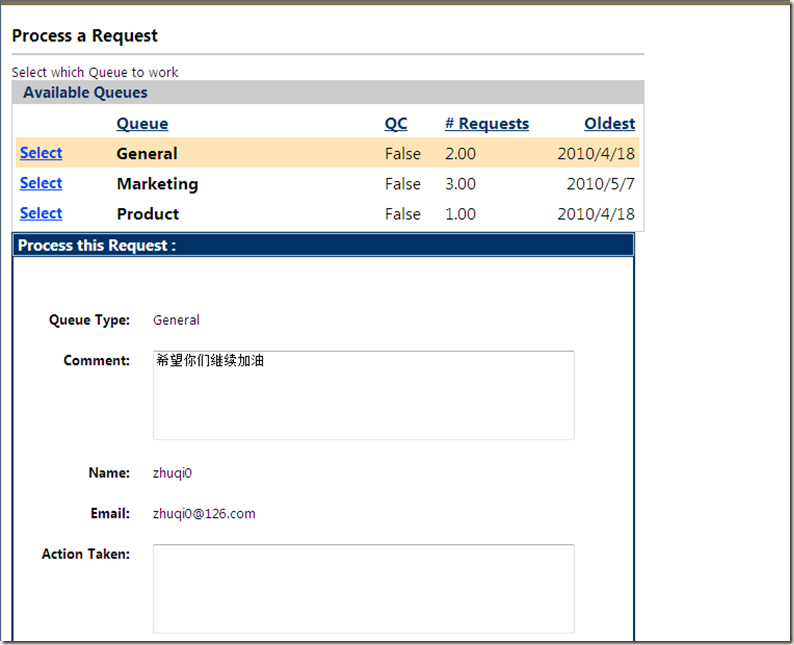Click Select link in General row
This screenshot has height=645, width=794.
tap(41, 152)
